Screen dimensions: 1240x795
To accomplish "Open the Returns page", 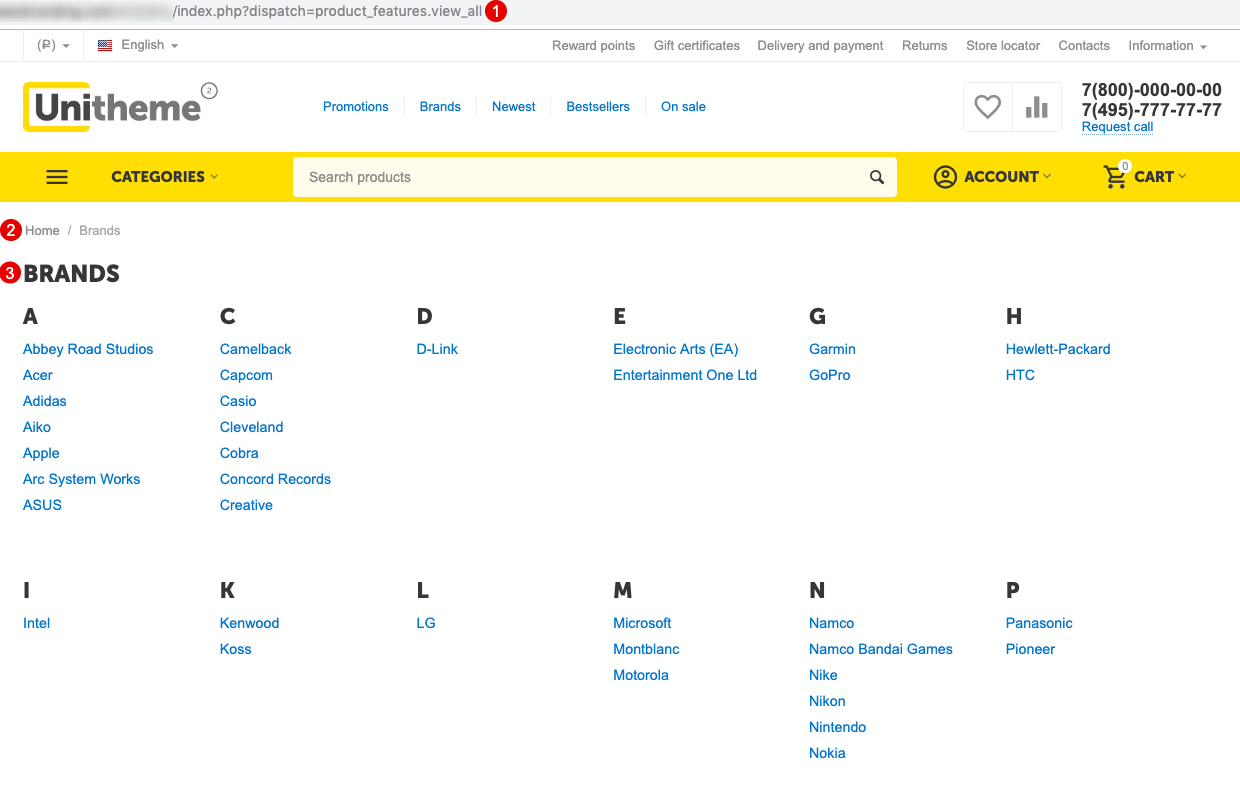I will (x=924, y=45).
